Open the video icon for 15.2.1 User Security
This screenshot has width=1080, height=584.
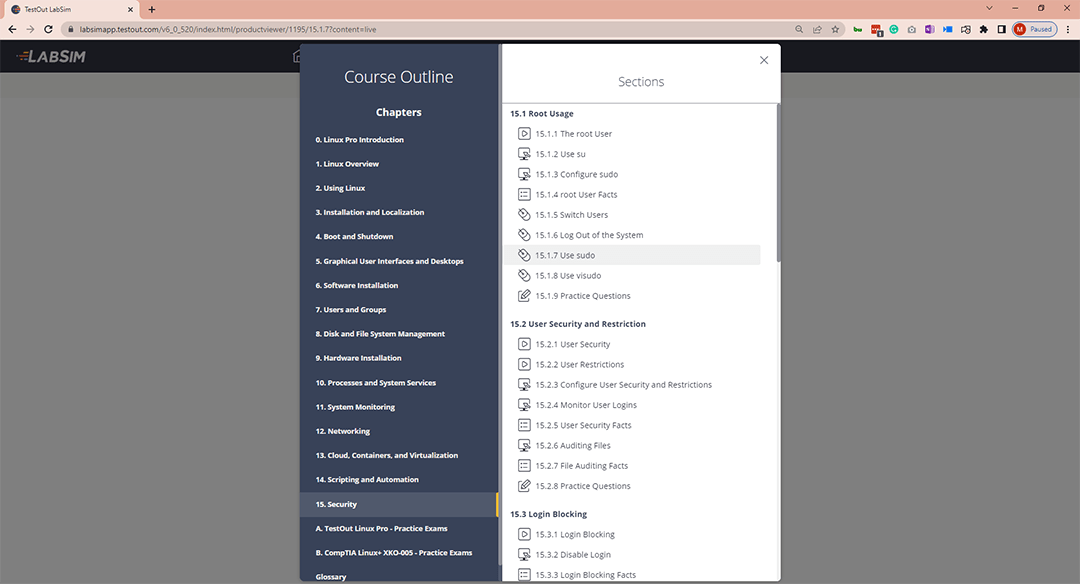(524, 343)
